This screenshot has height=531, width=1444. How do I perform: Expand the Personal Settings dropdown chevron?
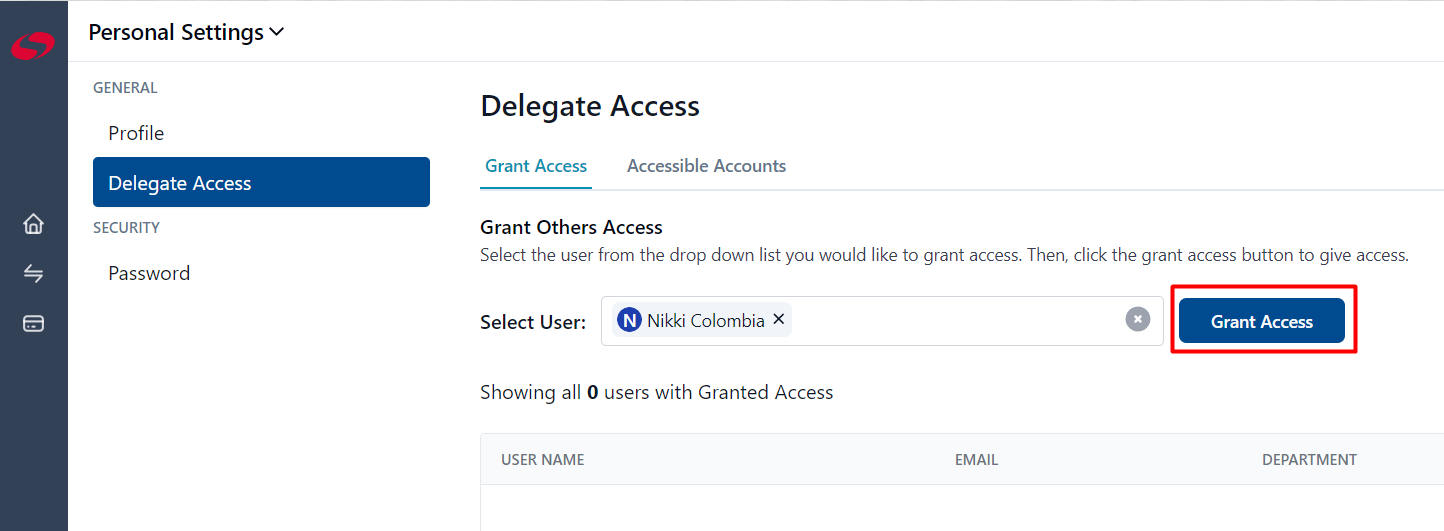click(x=277, y=32)
